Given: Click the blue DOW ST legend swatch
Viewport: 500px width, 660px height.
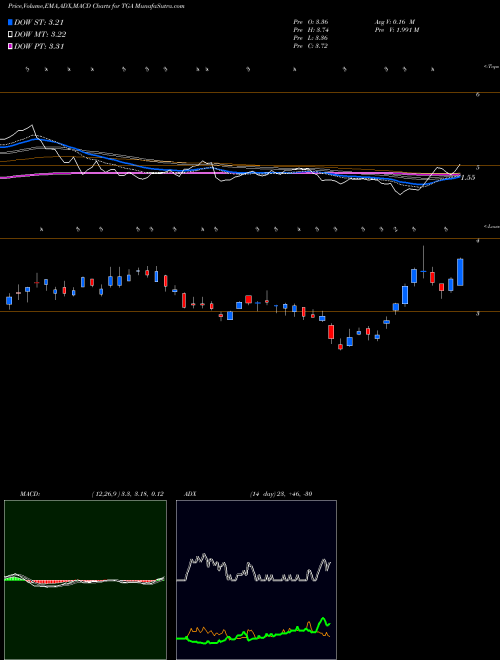Looking at the screenshot, I should (x=11, y=22).
